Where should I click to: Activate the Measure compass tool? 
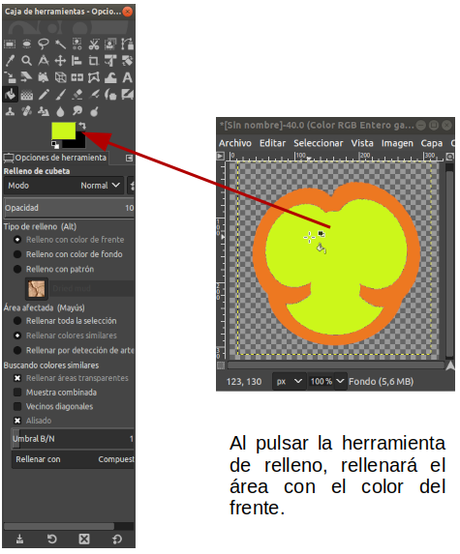pyautogui.click(x=43, y=61)
